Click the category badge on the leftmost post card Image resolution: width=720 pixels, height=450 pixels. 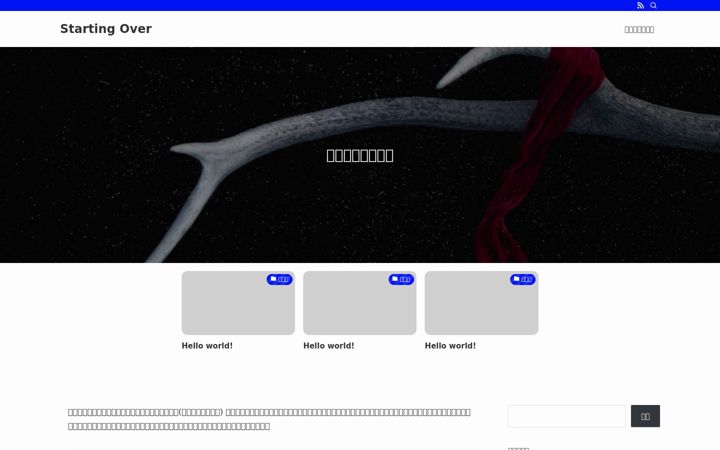click(x=279, y=279)
